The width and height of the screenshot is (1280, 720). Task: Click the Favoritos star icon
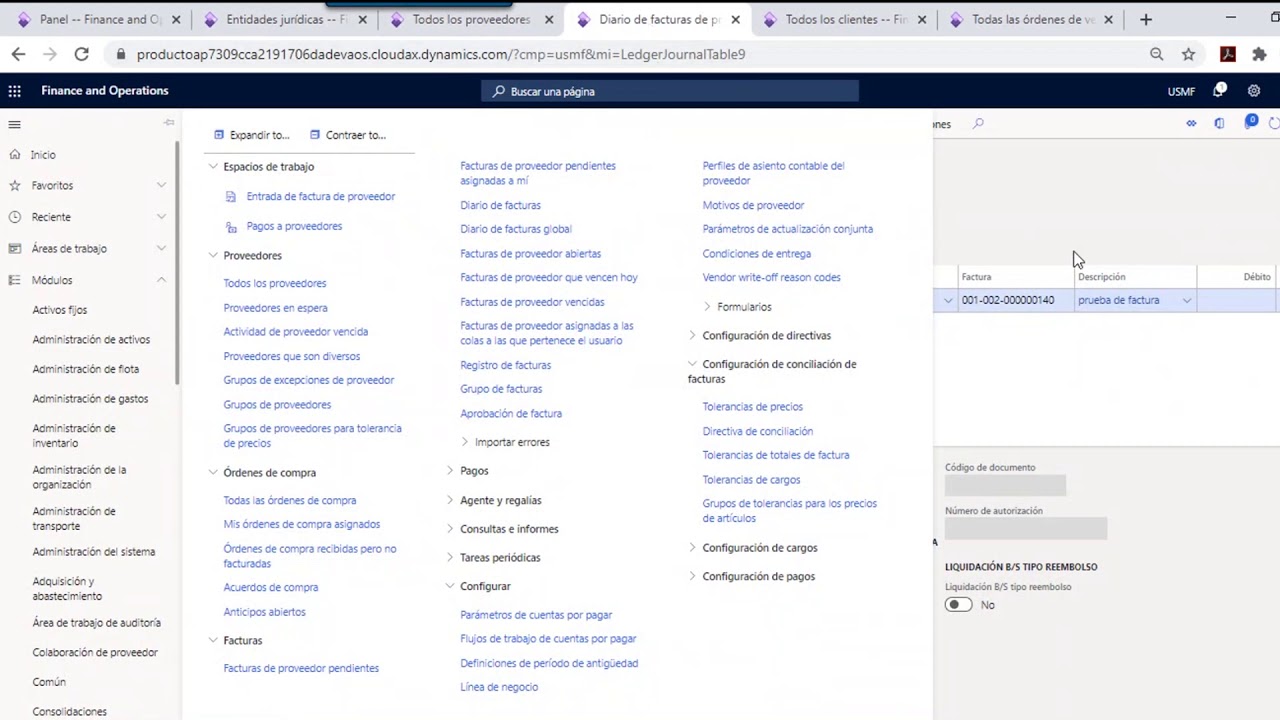point(15,186)
